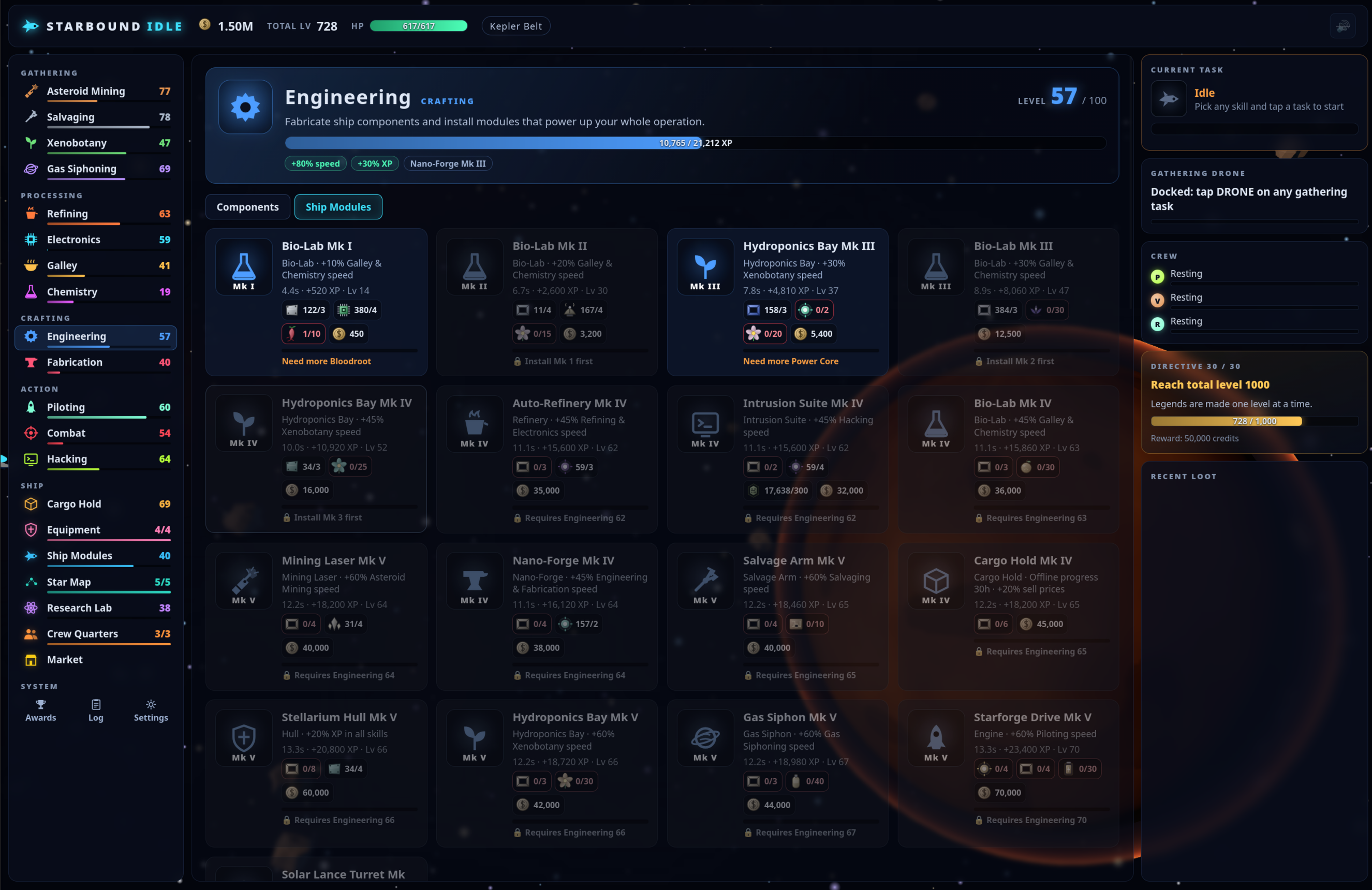
Task: Select the Bio-Lab Mk II thumbnail icon
Action: coord(475,267)
